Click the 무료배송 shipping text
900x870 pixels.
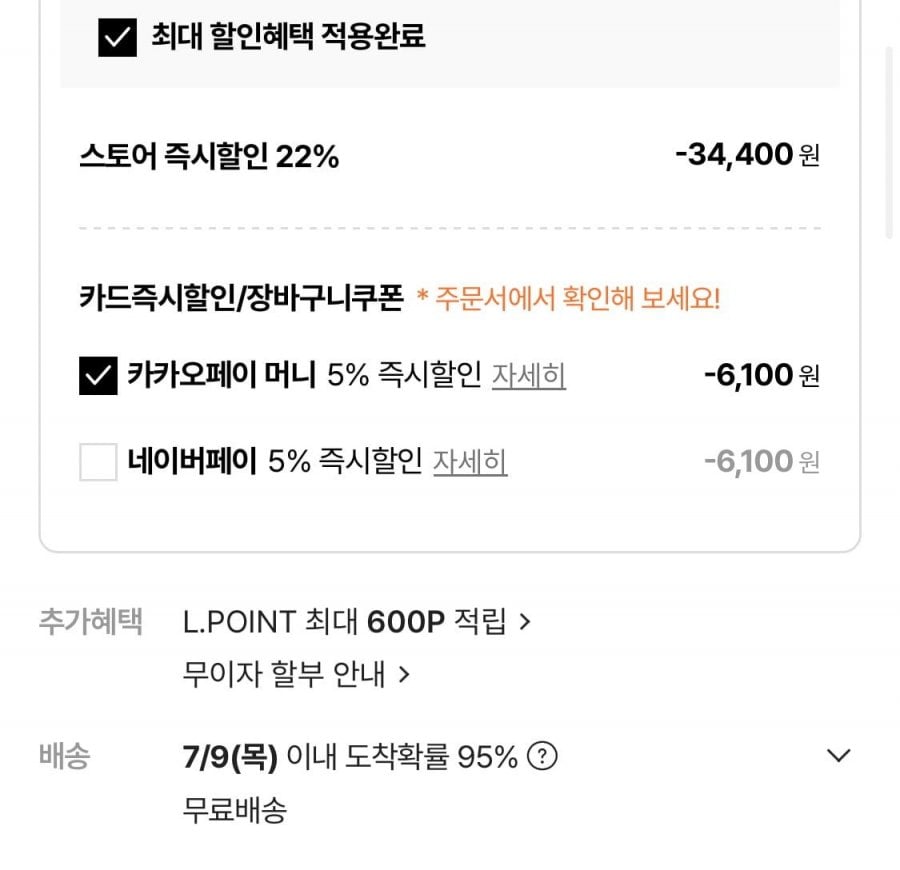(x=234, y=810)
